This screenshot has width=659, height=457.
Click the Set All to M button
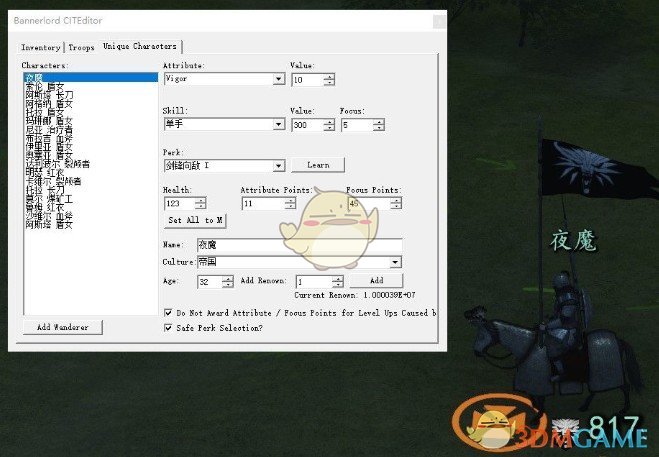pos(195,220)
